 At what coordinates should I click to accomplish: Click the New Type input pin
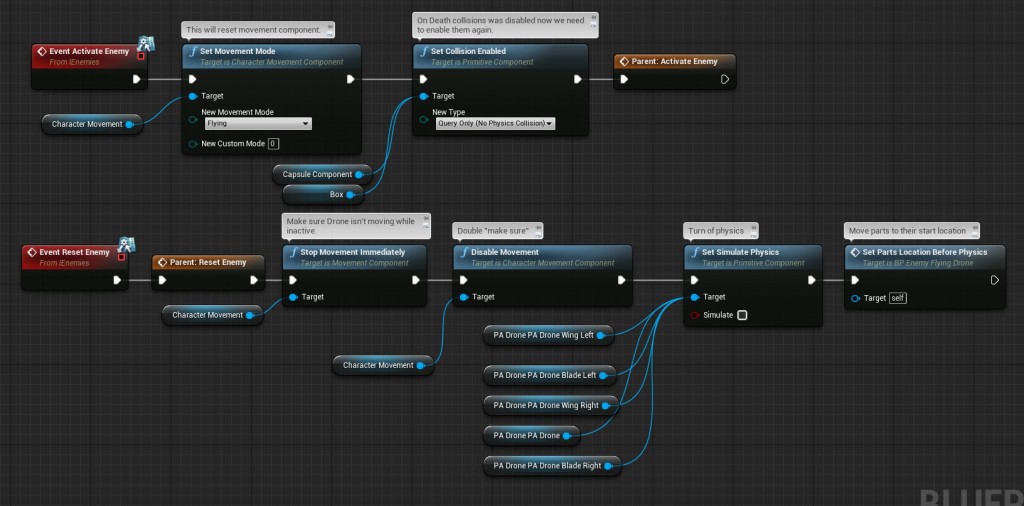click(x=423, y=119)
